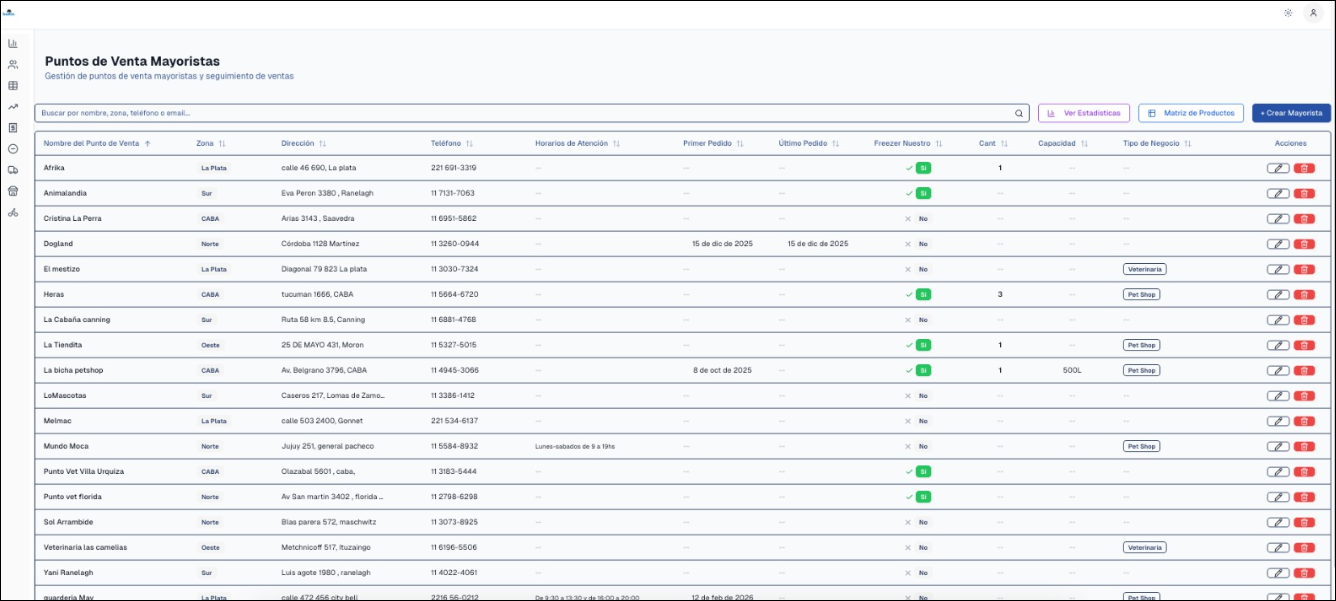Click the Freezer 'Si' badge for Heras
This screenshot has height=601, width=1336.
[x=923, y=295]
